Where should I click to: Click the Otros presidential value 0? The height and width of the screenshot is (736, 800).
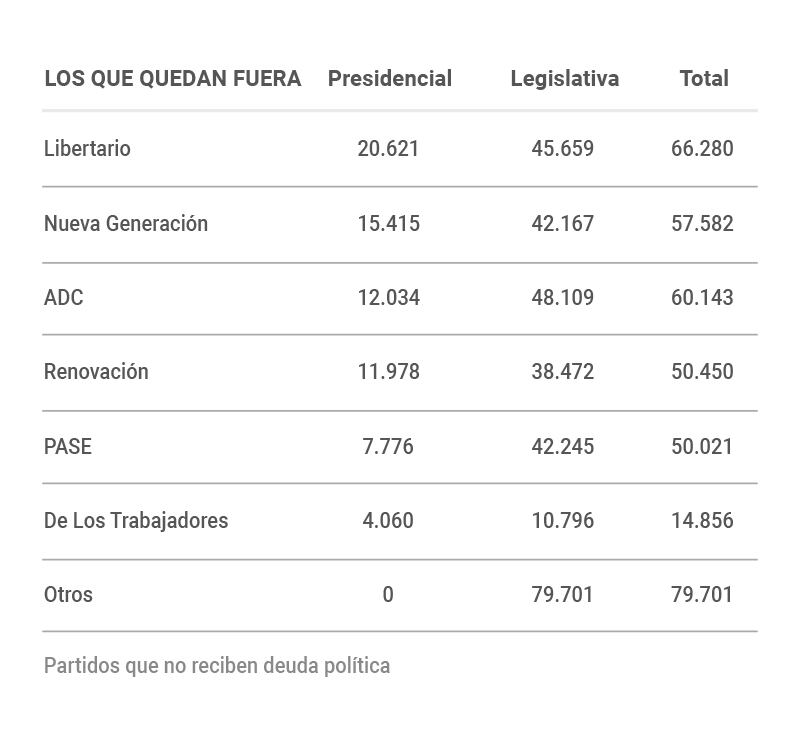click(x=388, y=594)
